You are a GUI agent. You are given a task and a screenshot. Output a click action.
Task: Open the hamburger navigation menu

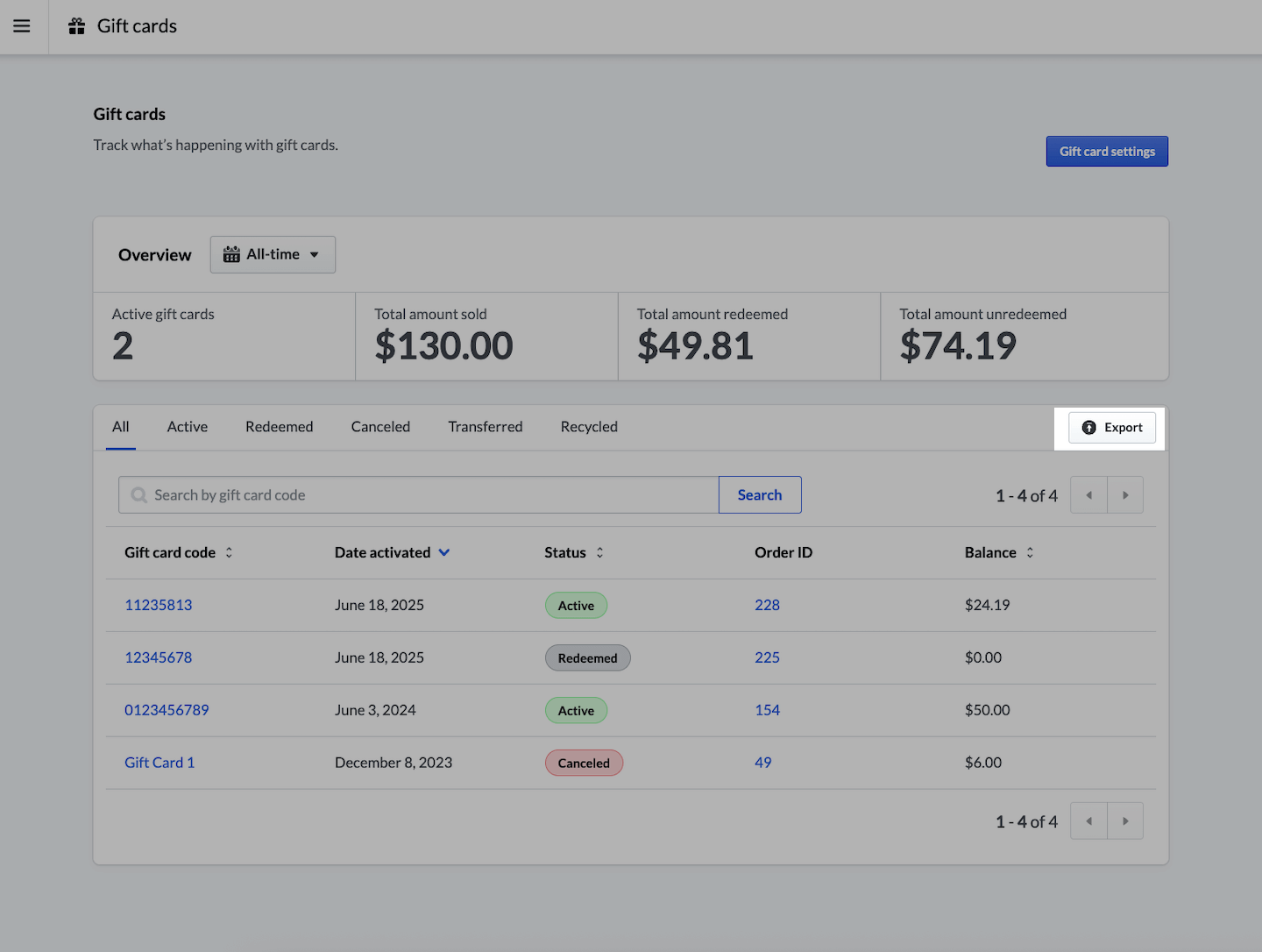tap(22, 26)
